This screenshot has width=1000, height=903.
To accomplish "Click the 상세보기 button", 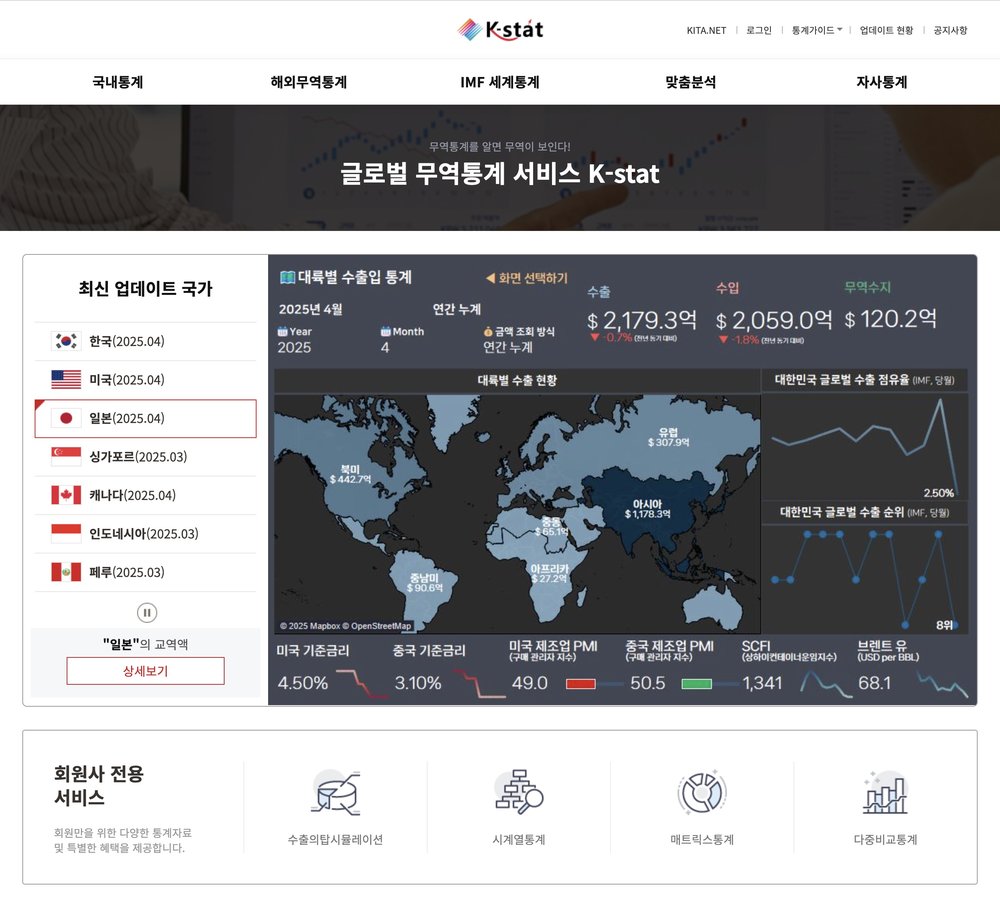I will pyautogui.click(x=145, y=671).
